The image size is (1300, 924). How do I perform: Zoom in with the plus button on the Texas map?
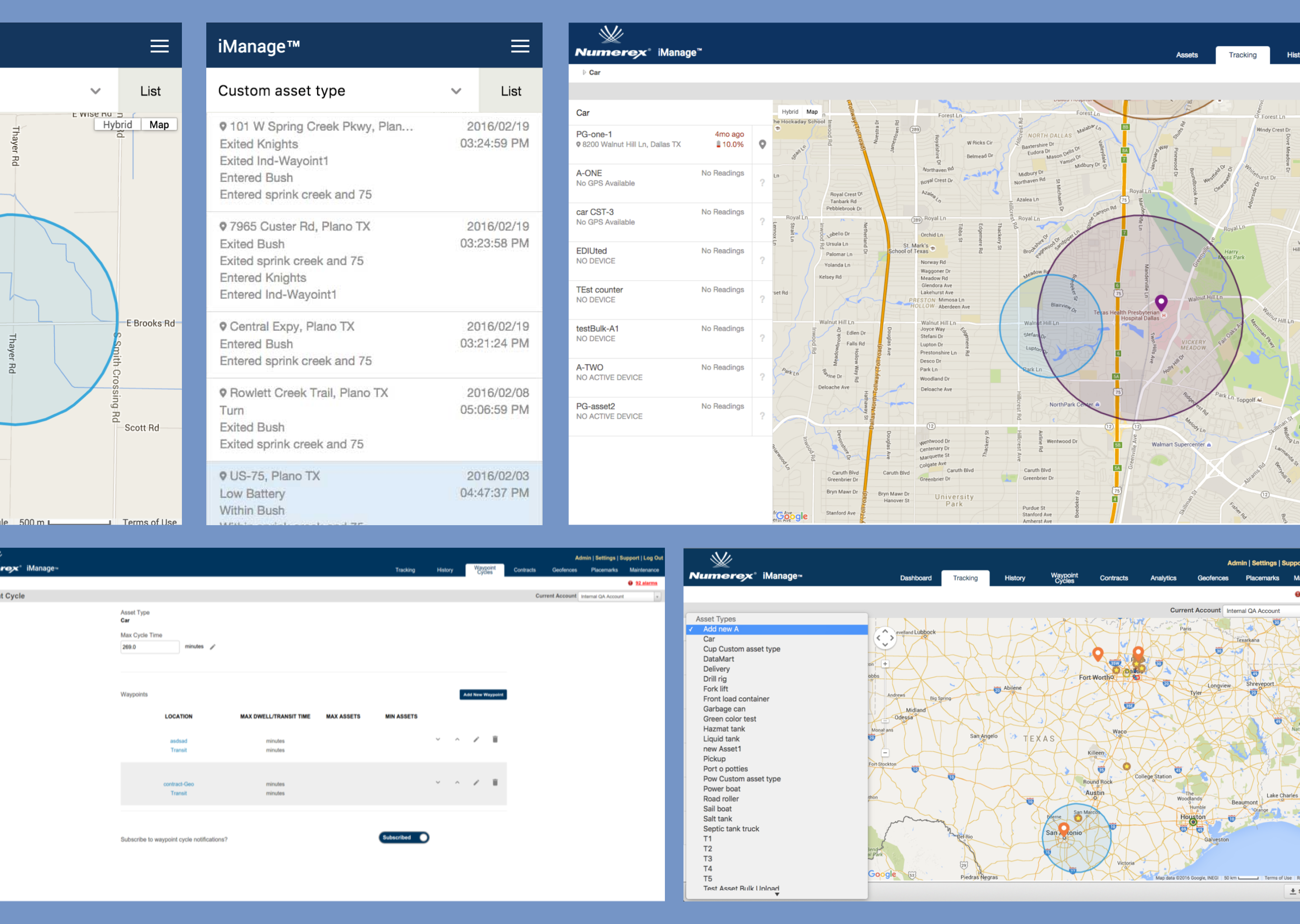pos(885,664)
